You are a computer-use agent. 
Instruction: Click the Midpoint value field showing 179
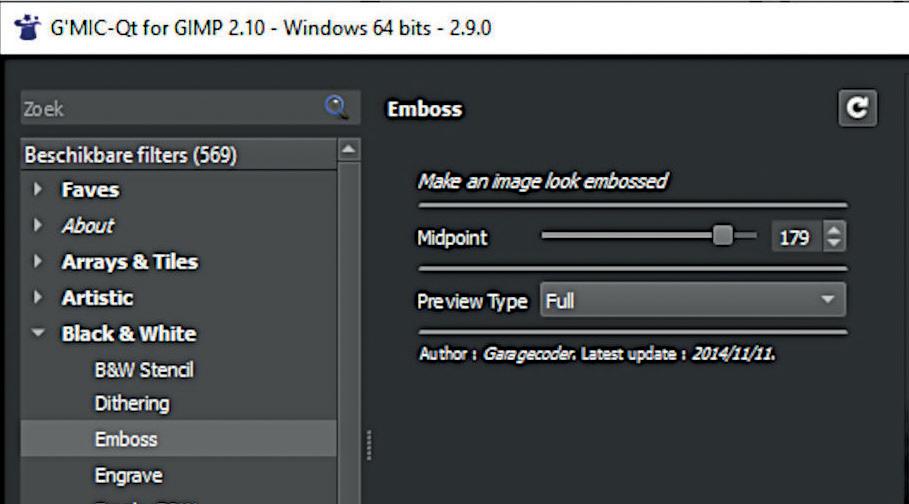click(x=795, y=237)
